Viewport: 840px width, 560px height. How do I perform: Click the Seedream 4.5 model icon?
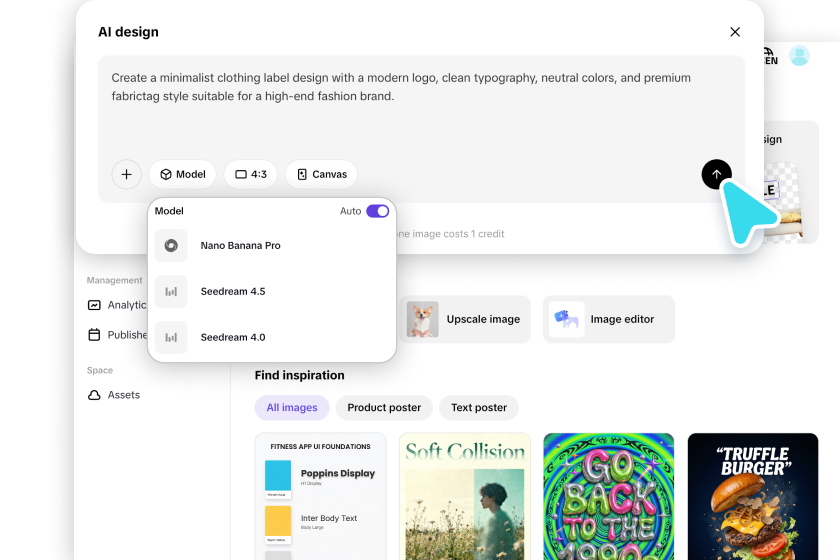coord(171,292)
